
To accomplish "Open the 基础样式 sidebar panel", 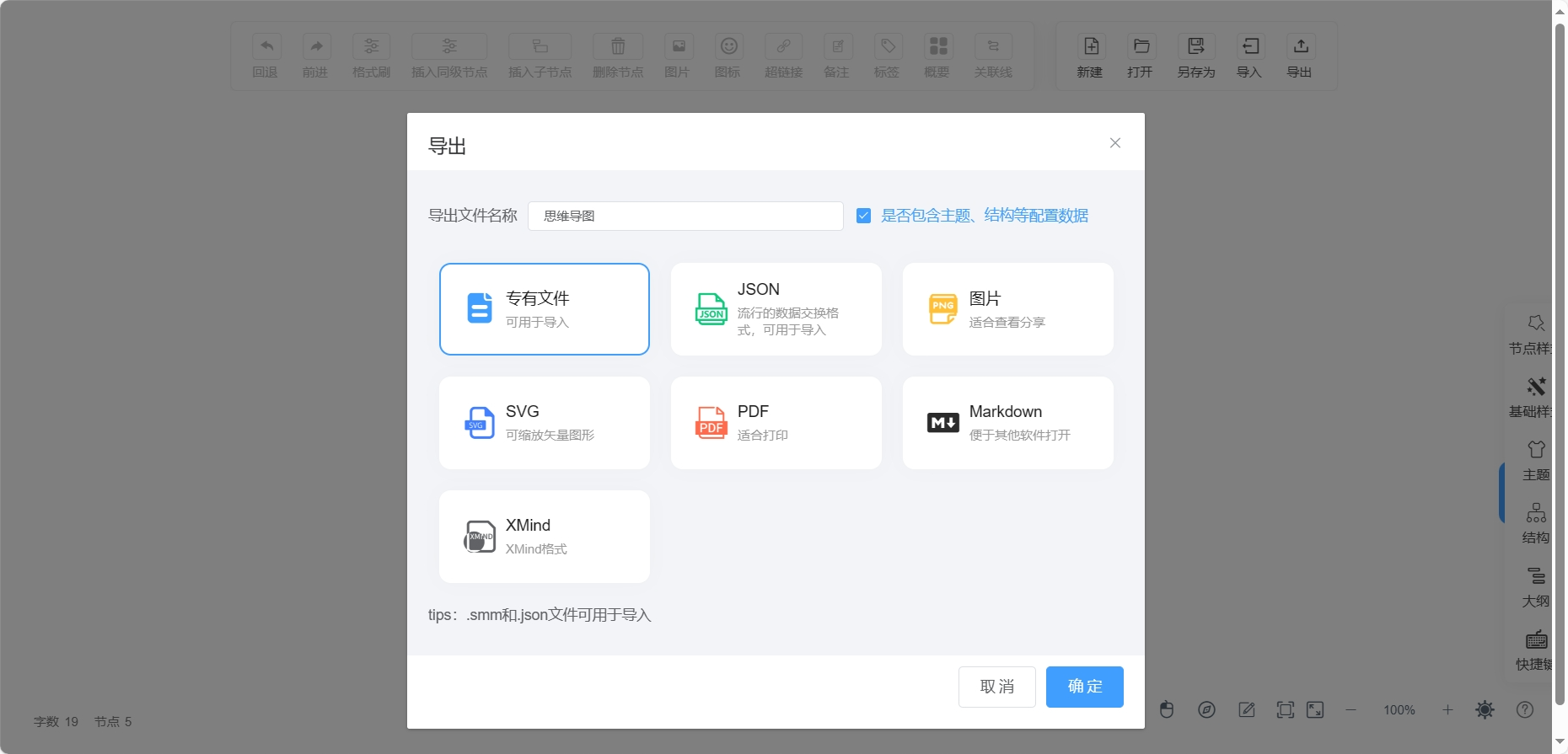I will tap(1531, 398).
